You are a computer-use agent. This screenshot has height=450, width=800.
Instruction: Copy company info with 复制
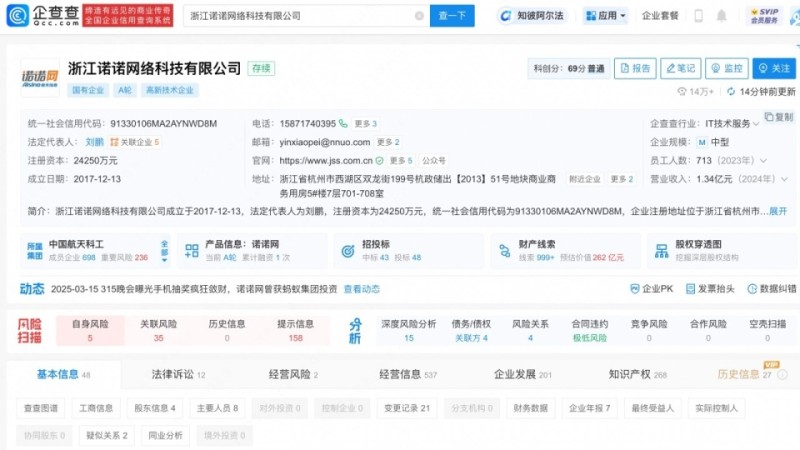[x=779, y=117]
